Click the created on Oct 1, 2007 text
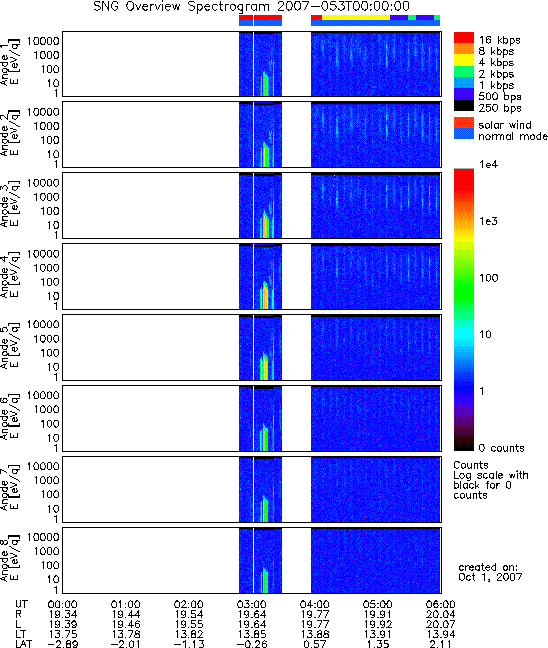 (x=490, y=572)
